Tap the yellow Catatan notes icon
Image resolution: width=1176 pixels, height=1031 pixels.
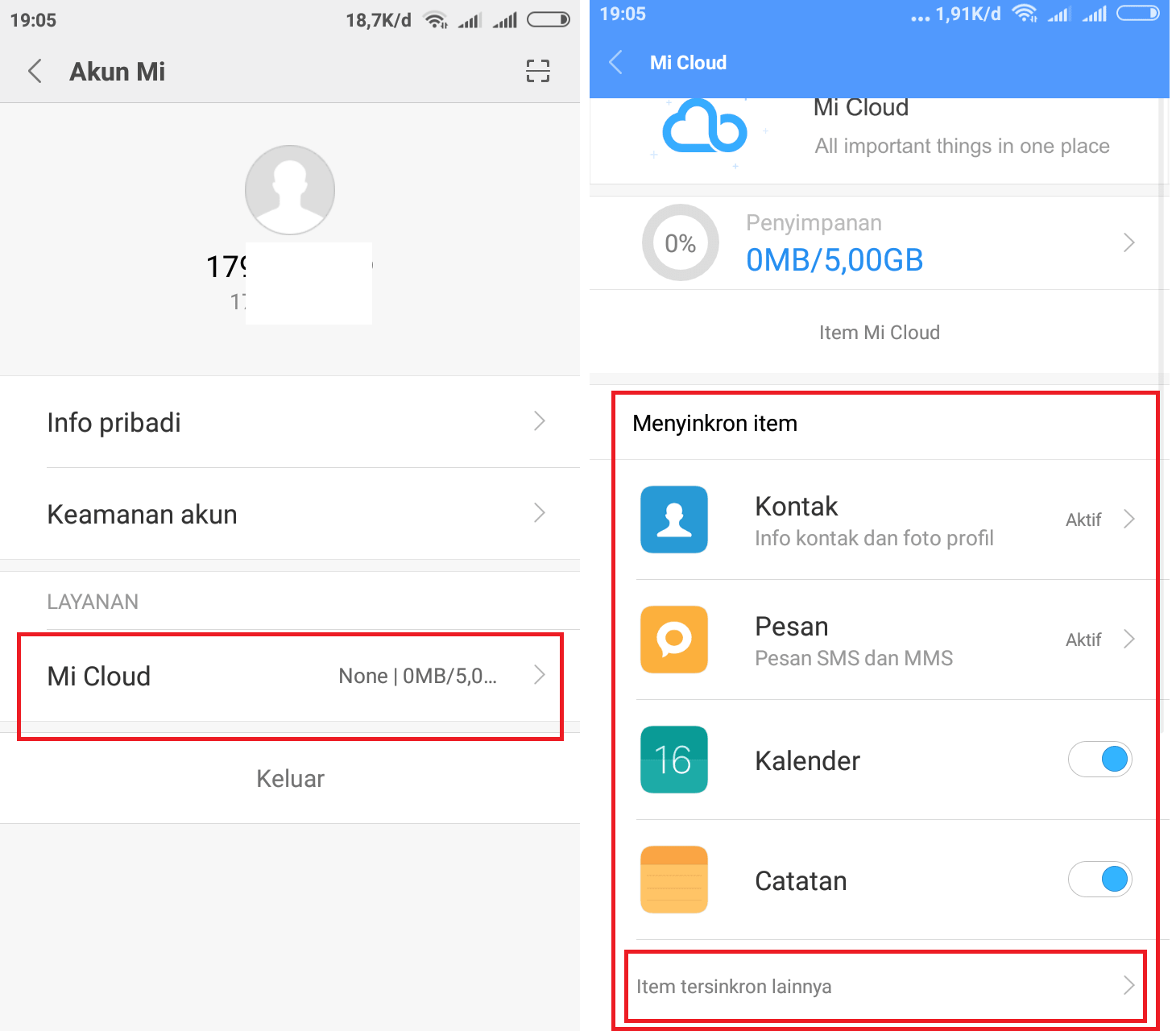coord(674,880)
